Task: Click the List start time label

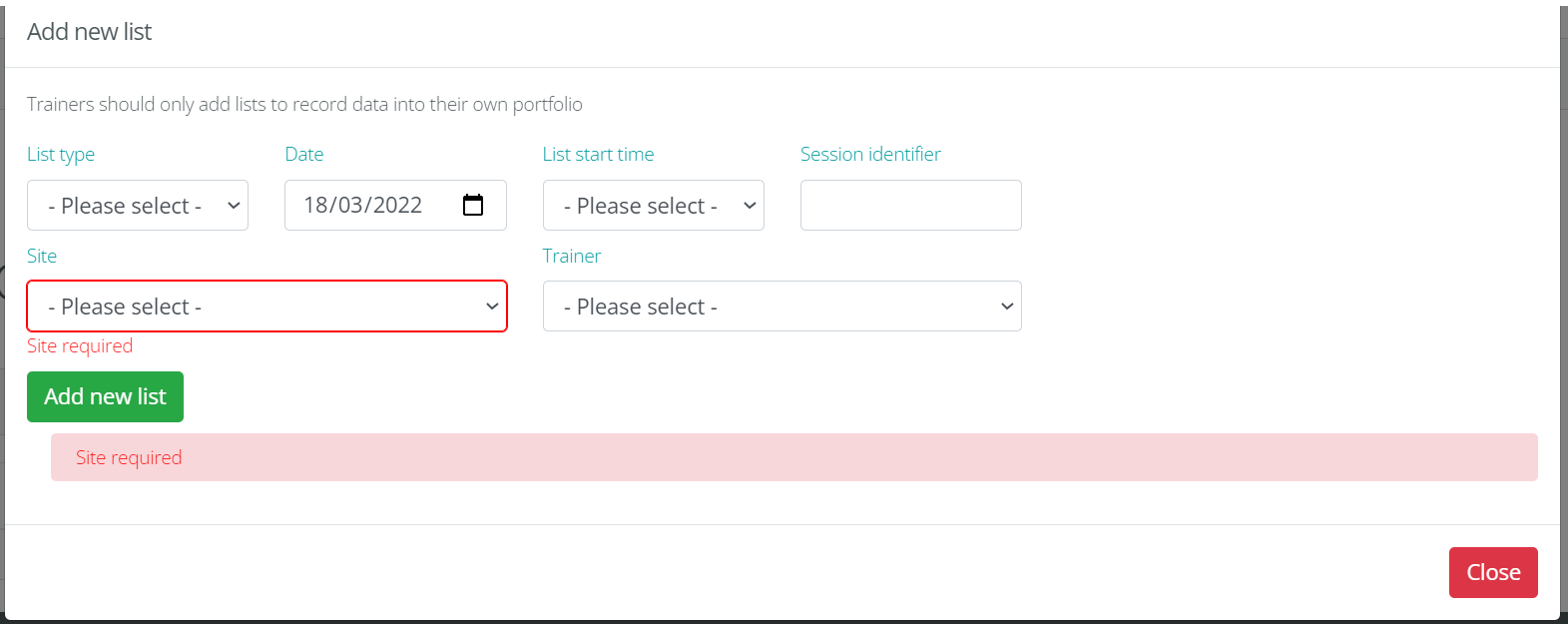Action: point(598,155)
